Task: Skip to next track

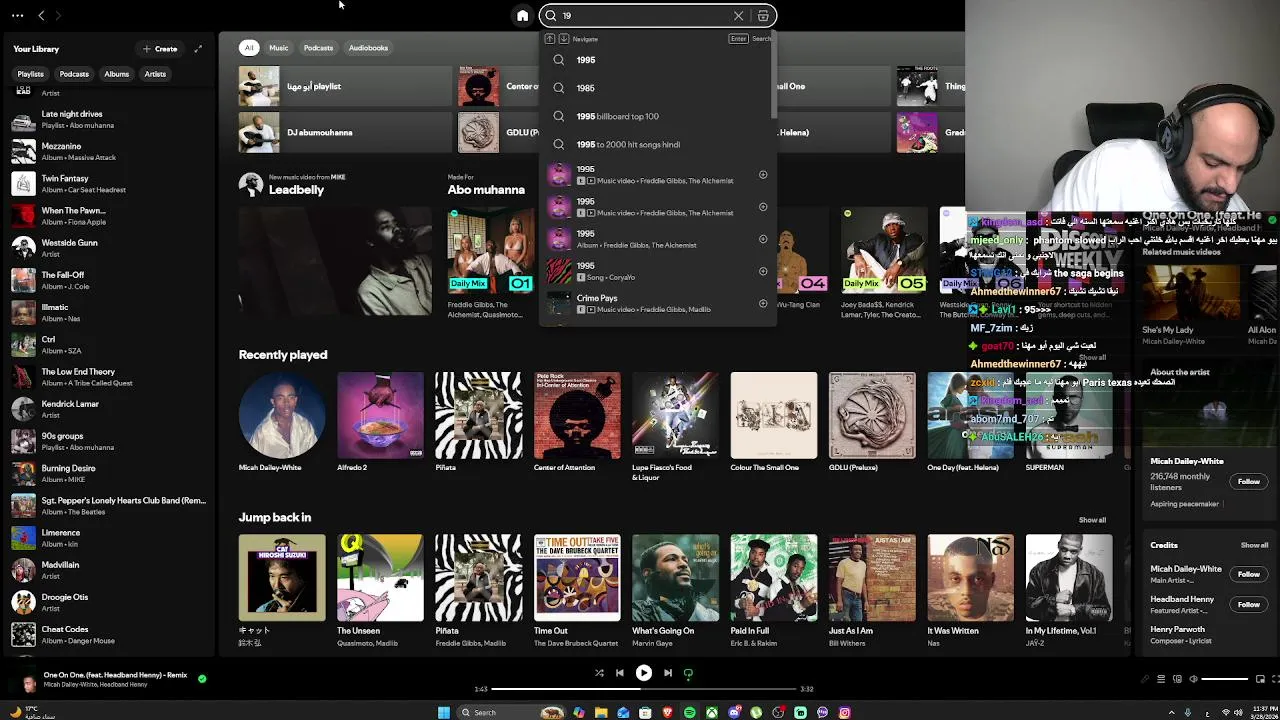Action: [x=668, y=673]
